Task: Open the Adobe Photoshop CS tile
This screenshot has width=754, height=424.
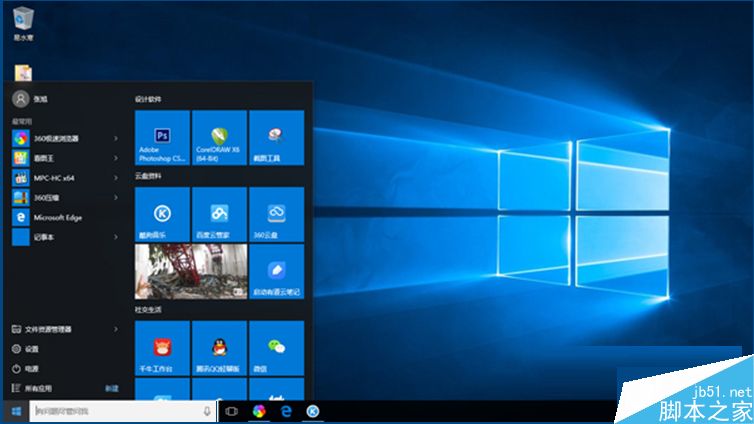Action: click(162, 138)
